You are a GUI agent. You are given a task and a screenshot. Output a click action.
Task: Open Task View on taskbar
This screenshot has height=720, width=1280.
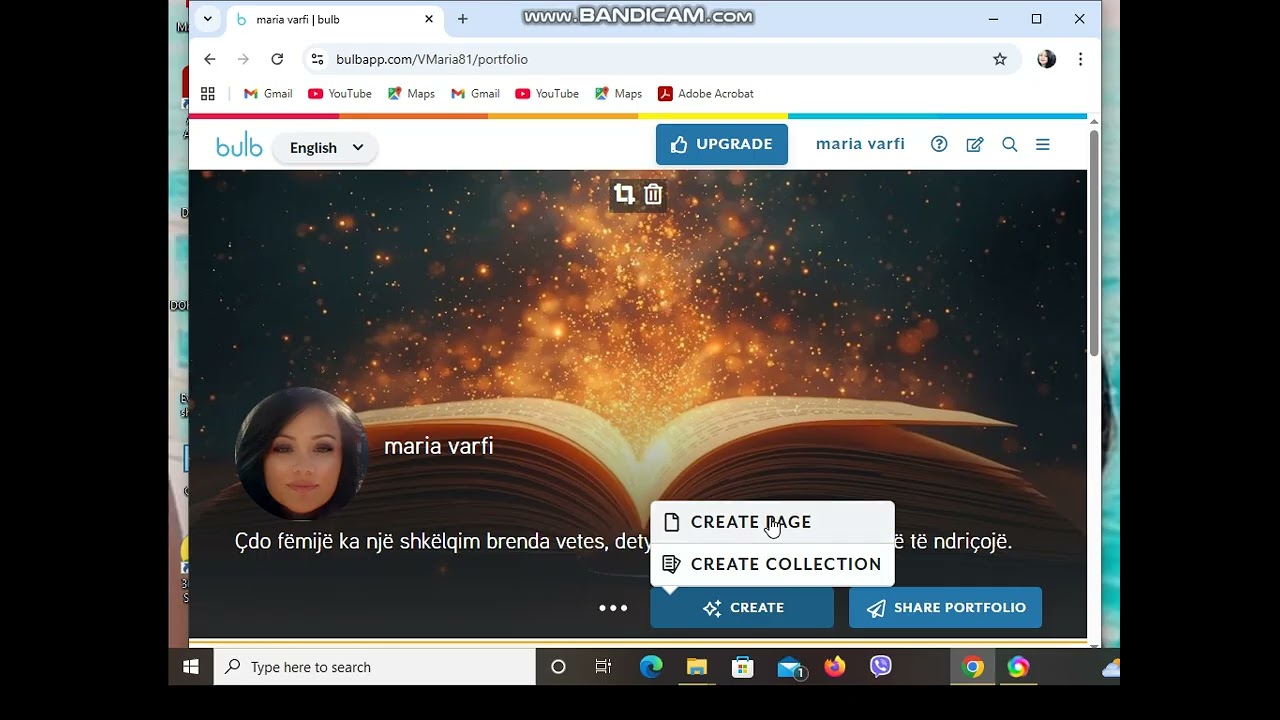coord(603,667)
